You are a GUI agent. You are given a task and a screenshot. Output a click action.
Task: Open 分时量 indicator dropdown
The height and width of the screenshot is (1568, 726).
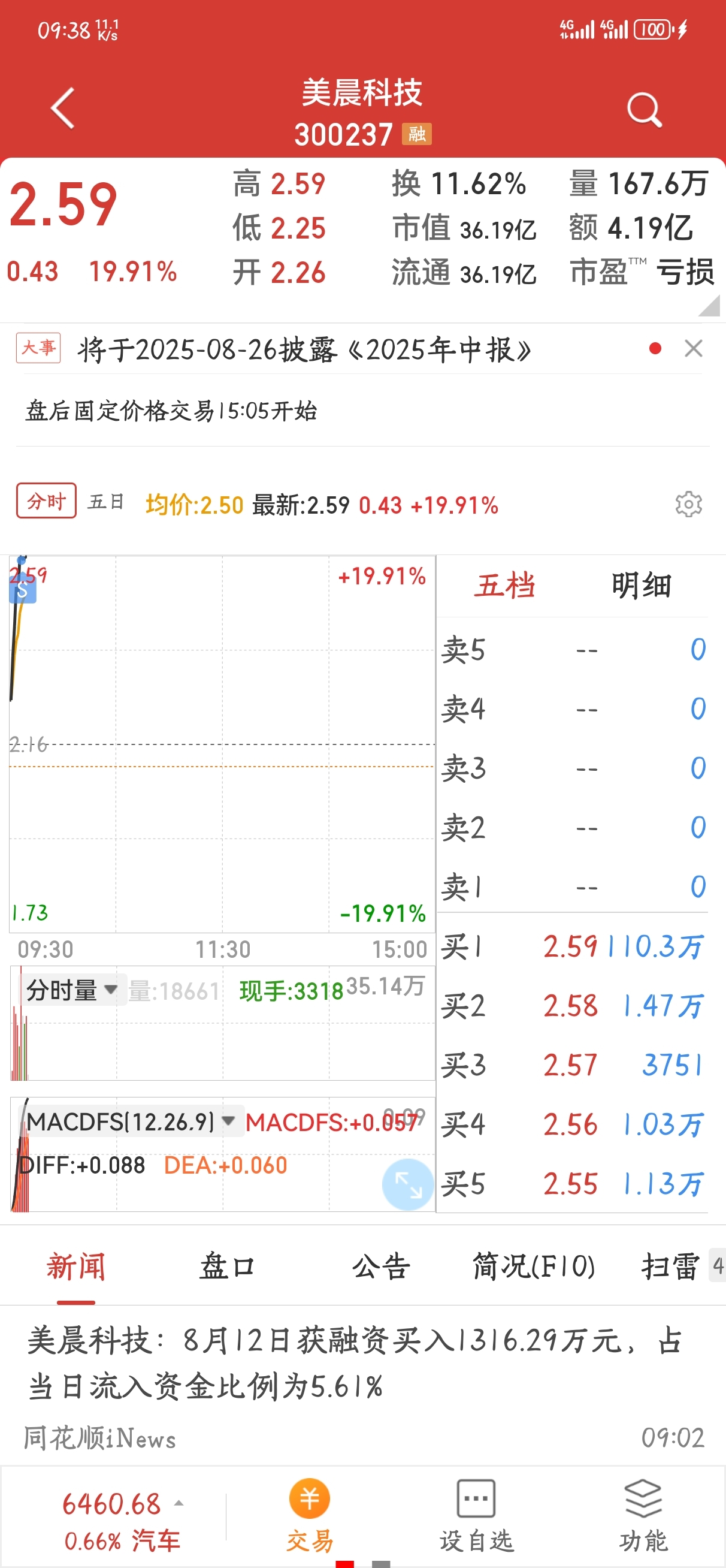pos(72,990)
